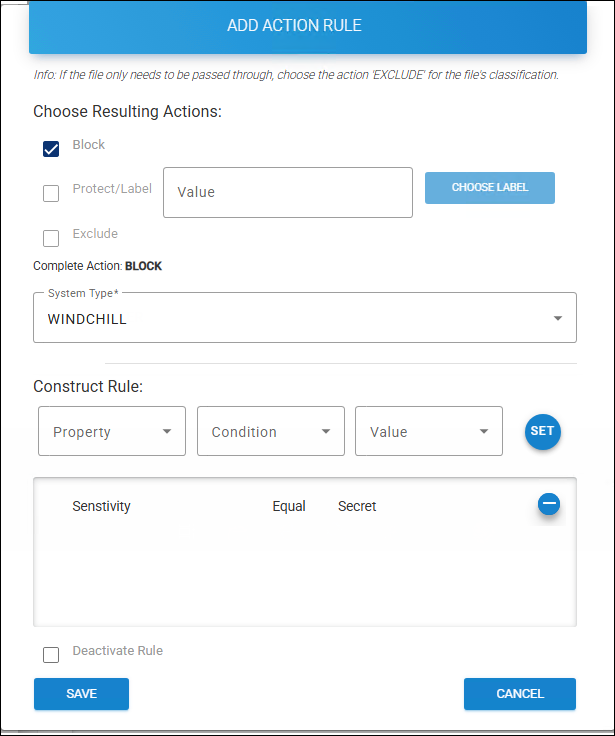Tick the Exclude checkbox
Screen dimensions: 615x736
pos(51,238)
